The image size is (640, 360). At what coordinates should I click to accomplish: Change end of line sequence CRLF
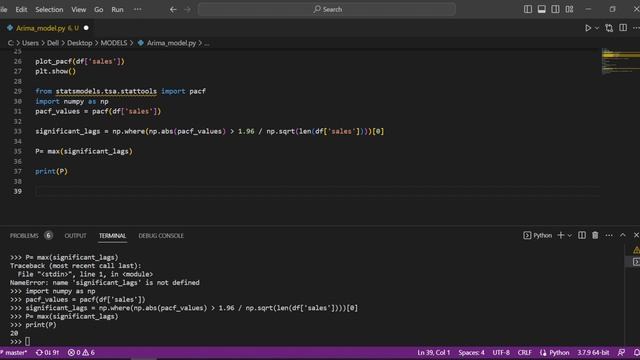click(524, 352)
